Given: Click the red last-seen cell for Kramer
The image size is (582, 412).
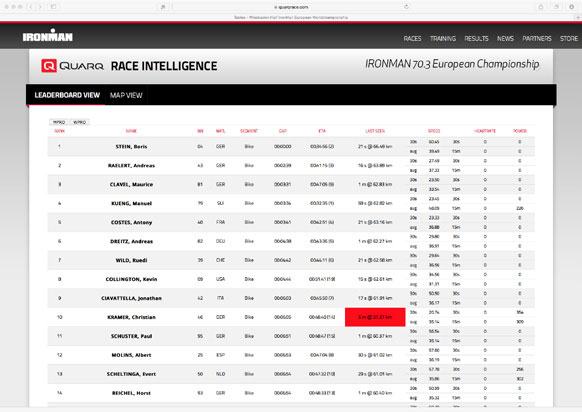Looking at the screenshot, I should point(375,317).
